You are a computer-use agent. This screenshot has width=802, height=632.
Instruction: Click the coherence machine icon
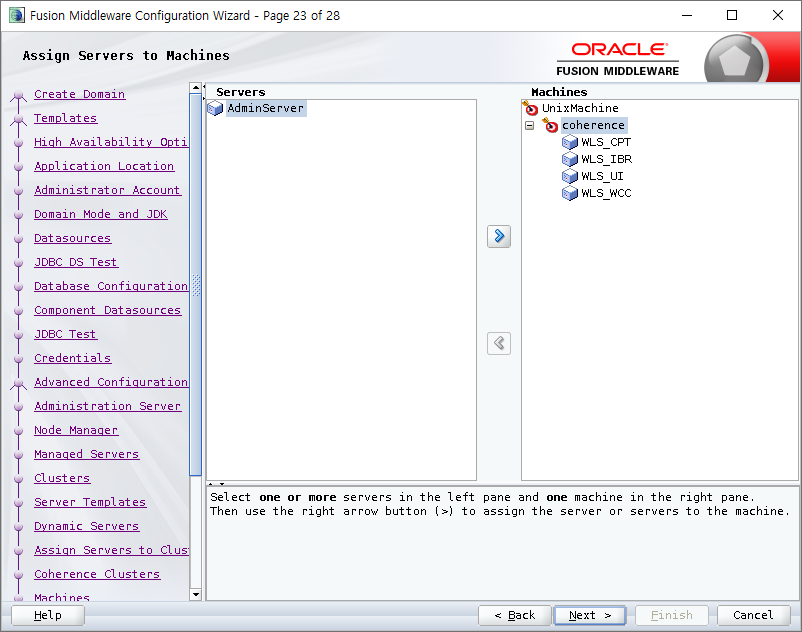pyautogui.click(x=550, y=125)
